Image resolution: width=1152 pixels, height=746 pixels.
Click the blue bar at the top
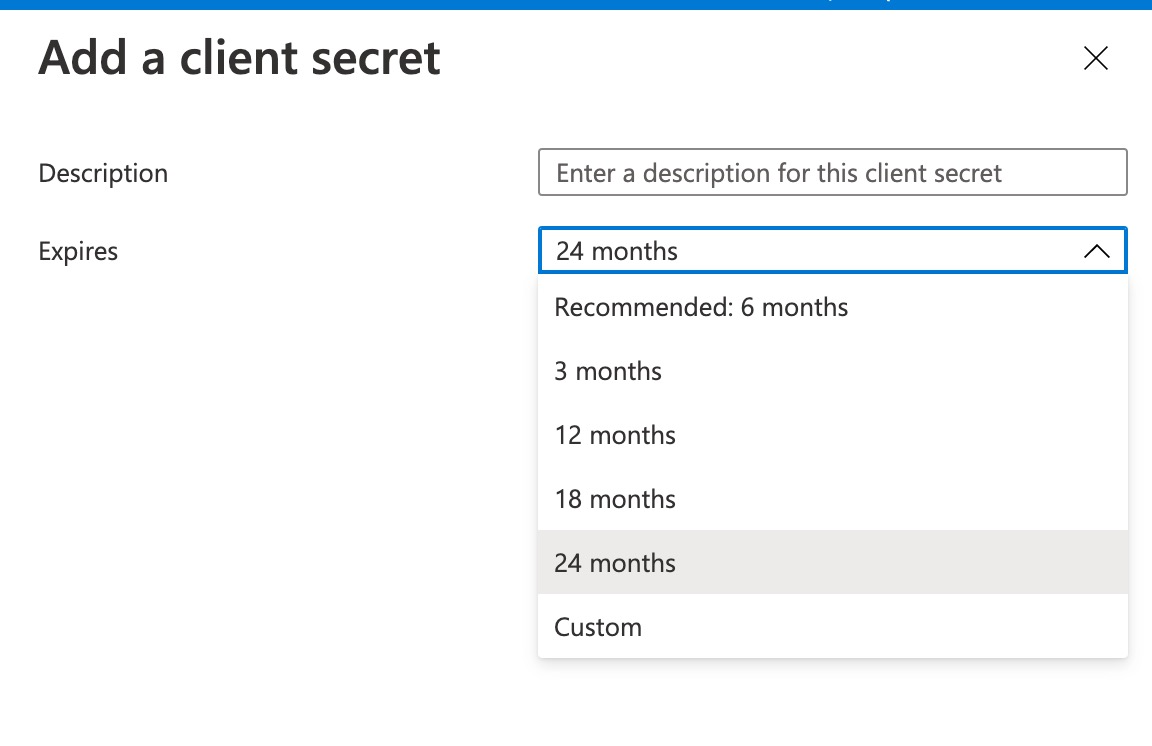pyautogui.click(x=576, y=4)
